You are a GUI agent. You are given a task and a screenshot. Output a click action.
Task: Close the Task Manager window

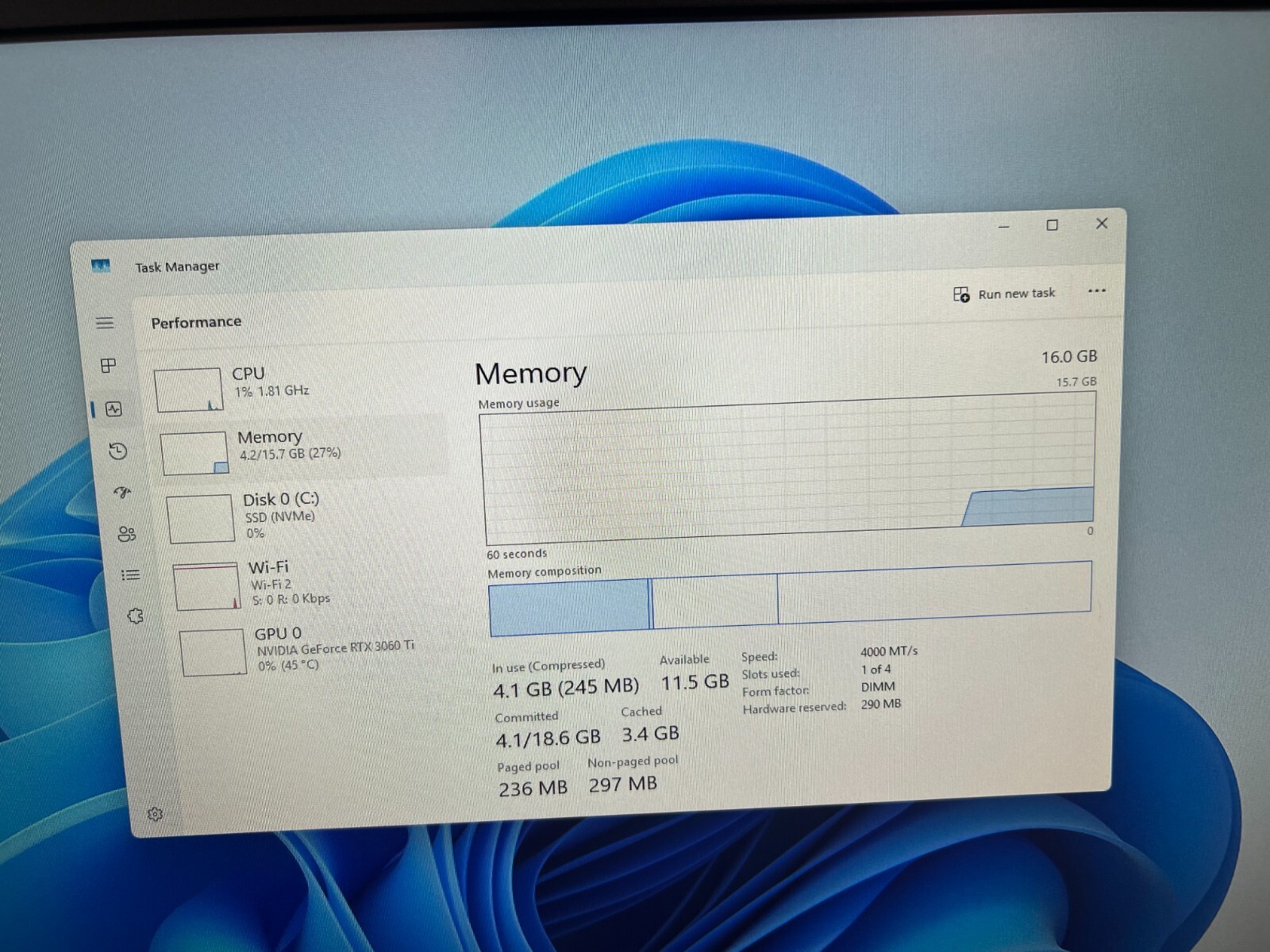(1102, 224)
